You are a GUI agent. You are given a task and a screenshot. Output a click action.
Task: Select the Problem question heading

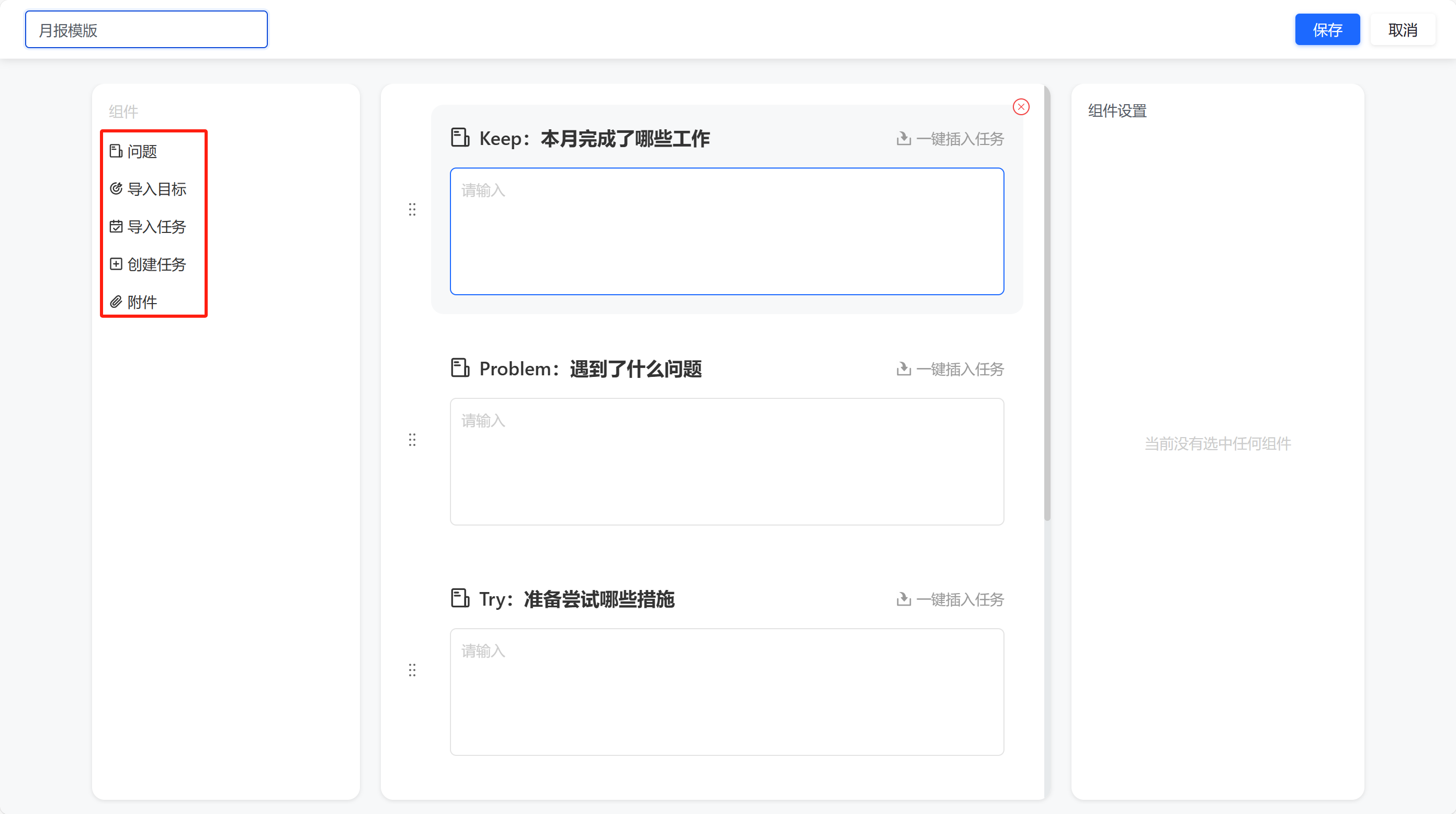pos(590,369)
